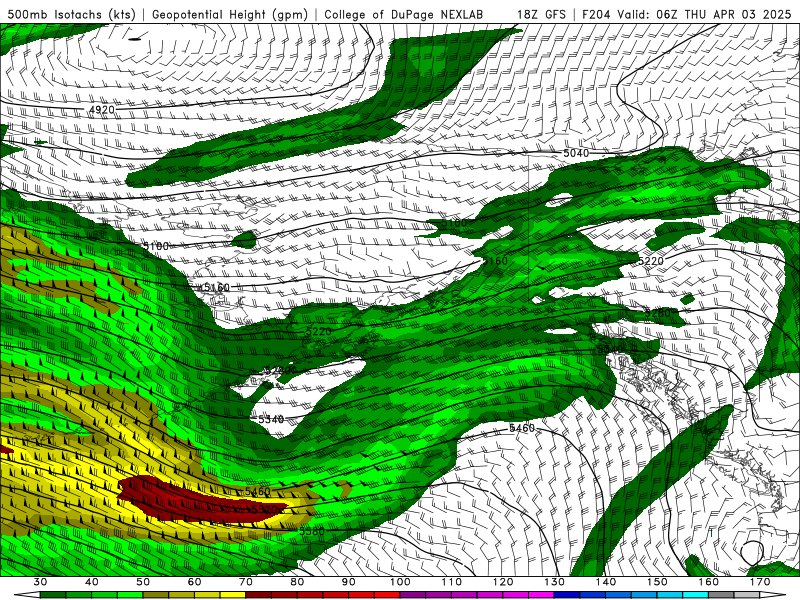Click the "500mb Isotachs (kts)" title text
Viewport: 800px width, 600px height.
tap(71, 14)
